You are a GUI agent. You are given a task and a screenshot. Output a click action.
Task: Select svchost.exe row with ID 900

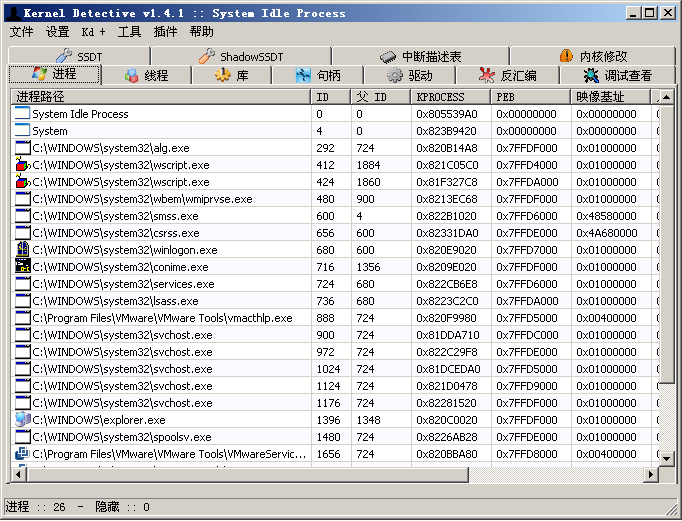coord(335,335)
